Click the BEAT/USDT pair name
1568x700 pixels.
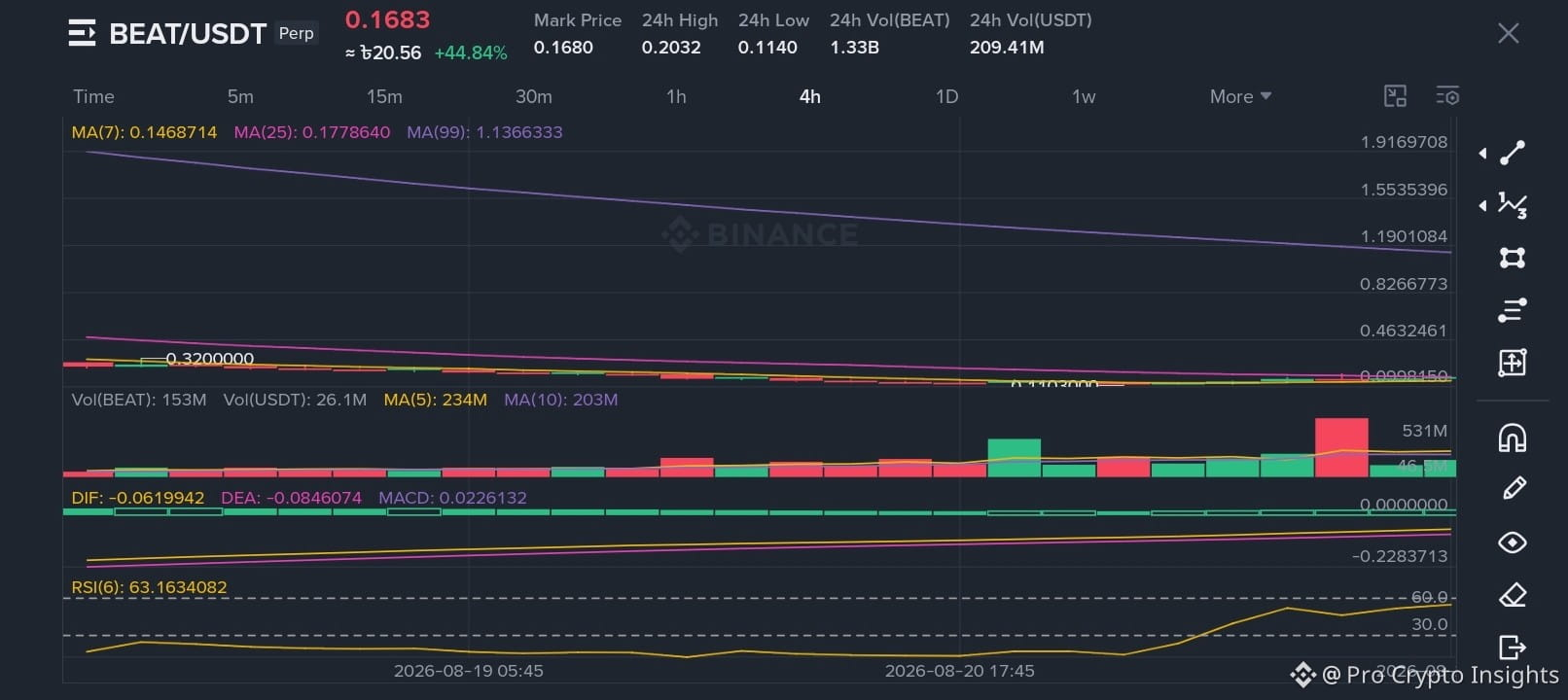tap(188, 34)
